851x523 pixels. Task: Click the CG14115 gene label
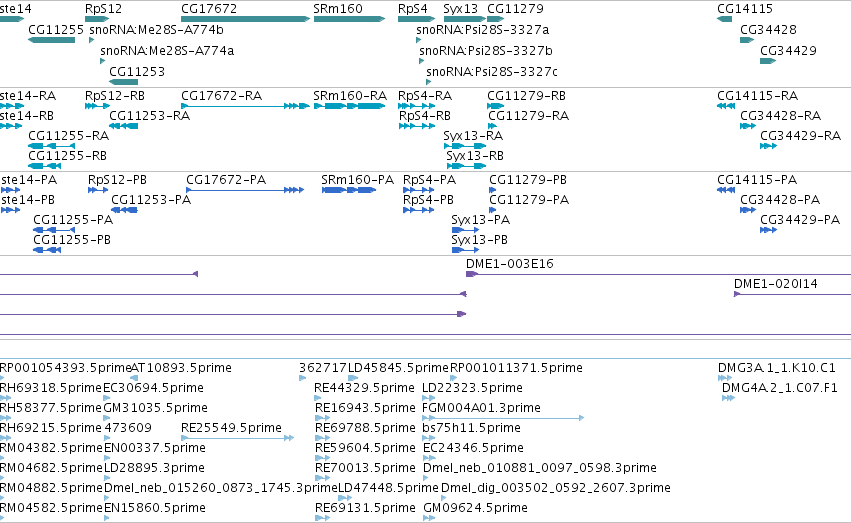tap(745, 9)
